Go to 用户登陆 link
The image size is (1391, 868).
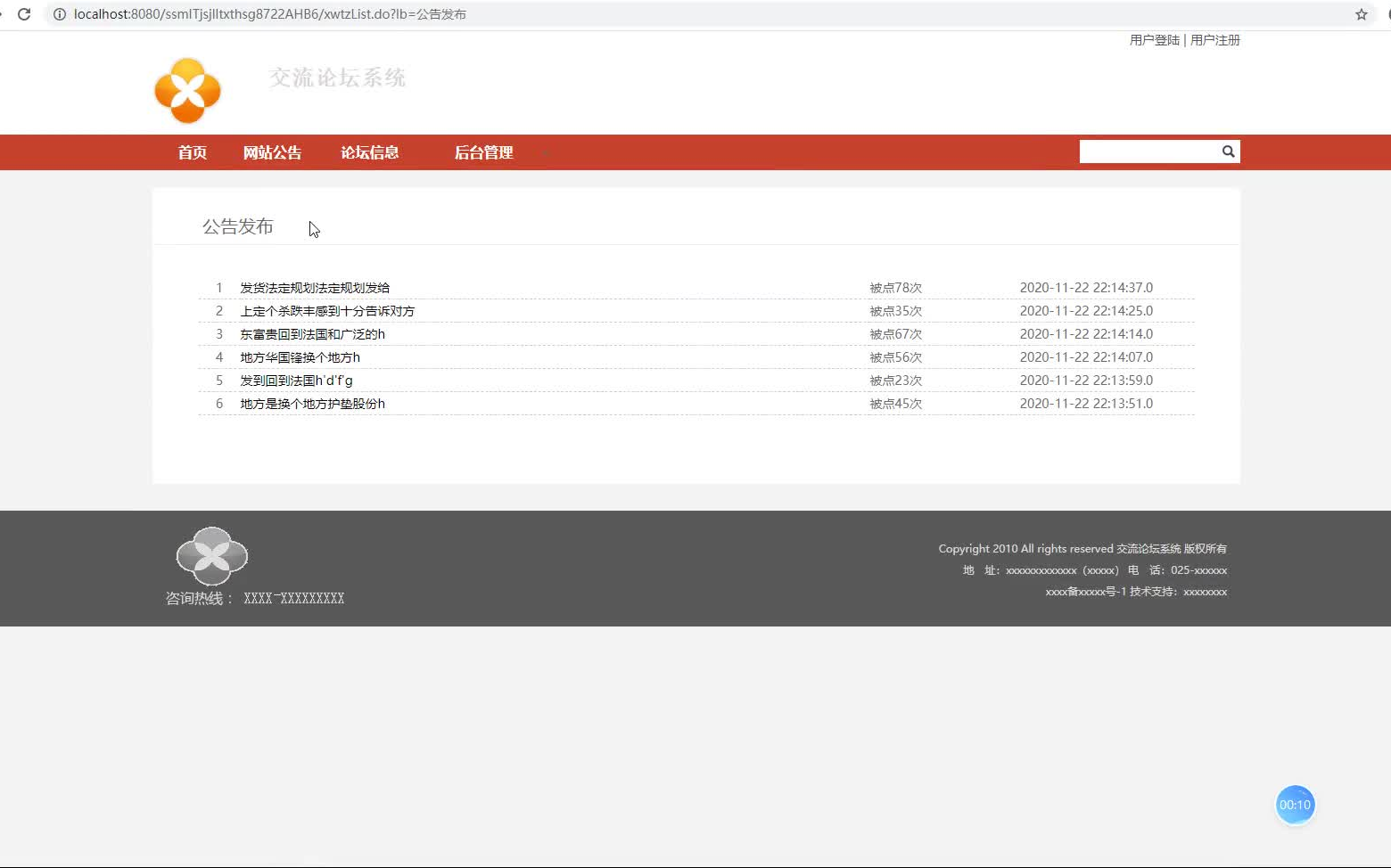coord(1155,40)
